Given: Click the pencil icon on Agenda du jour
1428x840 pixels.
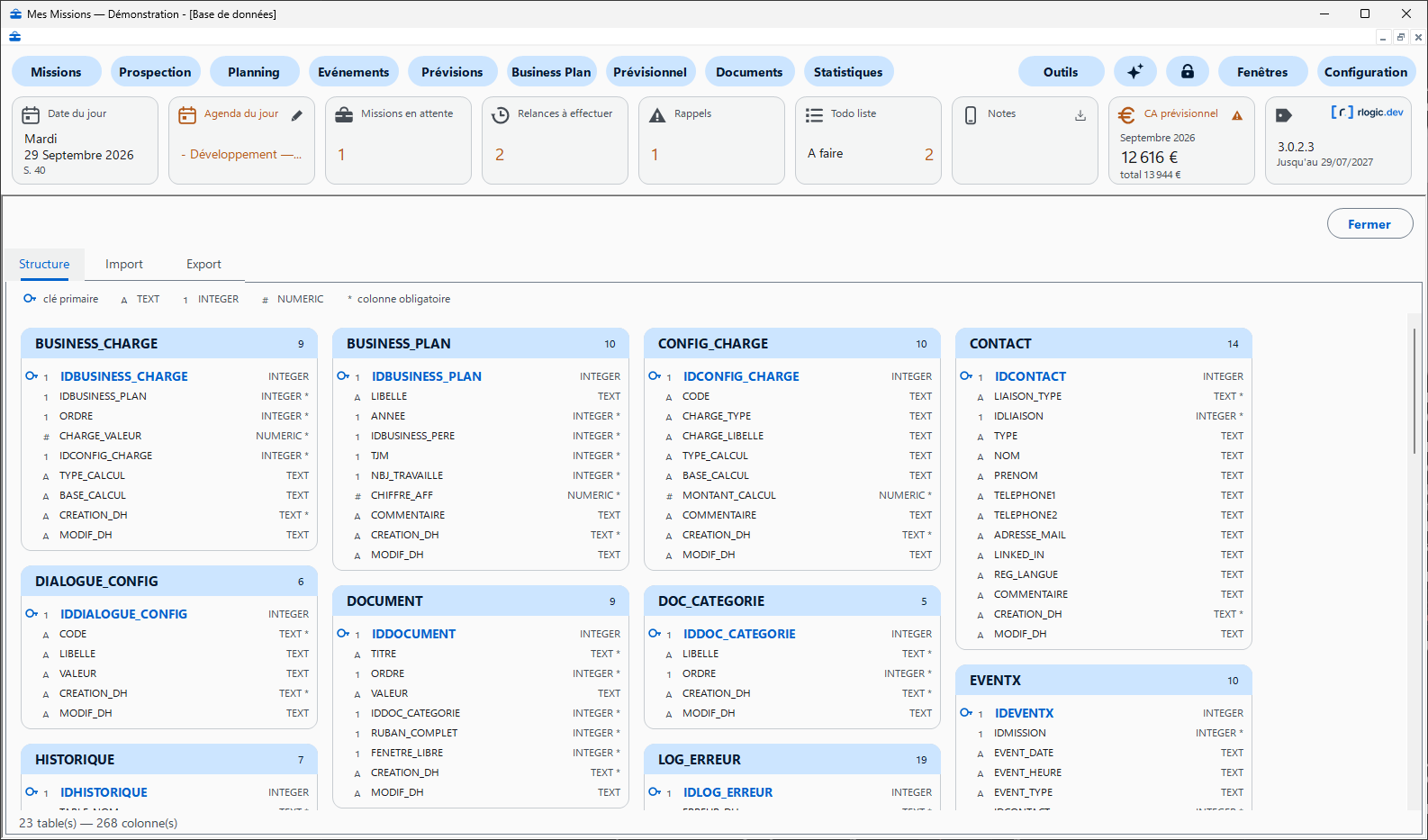Looking at the screenshot, I should (297, 114).
